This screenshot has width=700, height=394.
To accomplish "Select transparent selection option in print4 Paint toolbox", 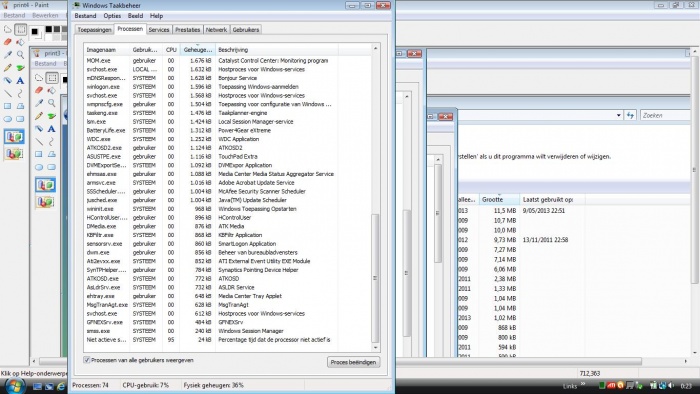I will coord(14,153).
